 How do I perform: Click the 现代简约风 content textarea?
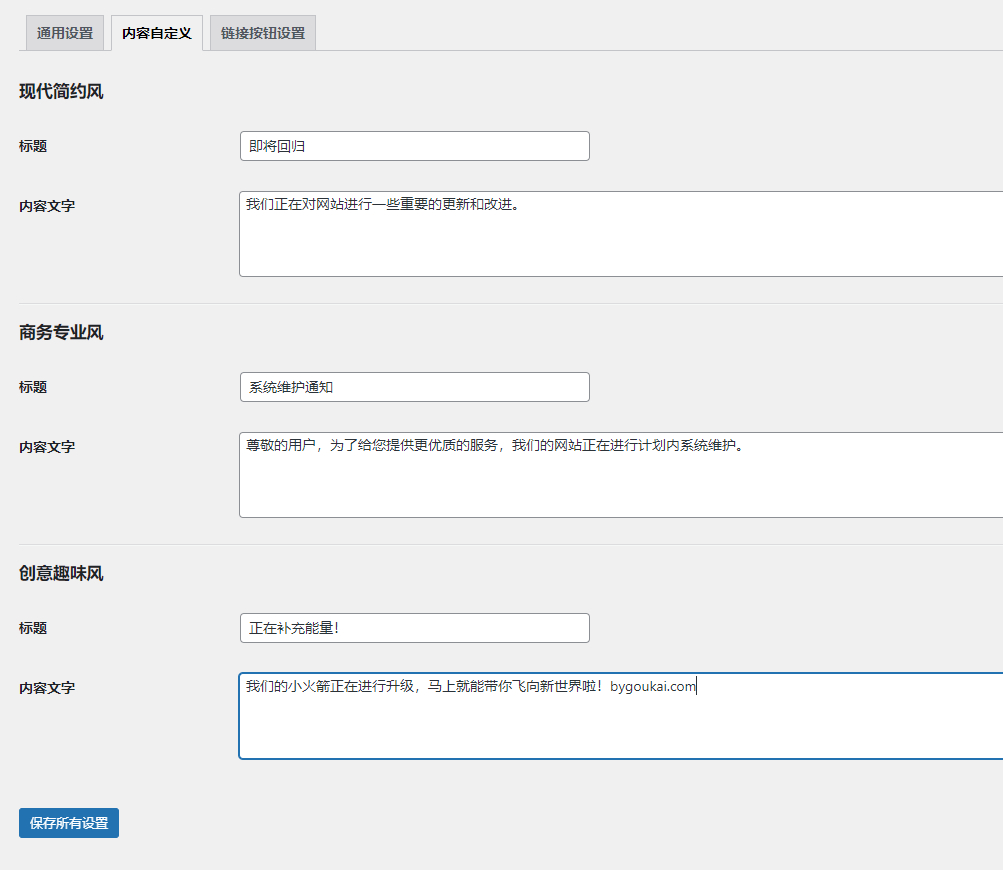coord(621,234)
